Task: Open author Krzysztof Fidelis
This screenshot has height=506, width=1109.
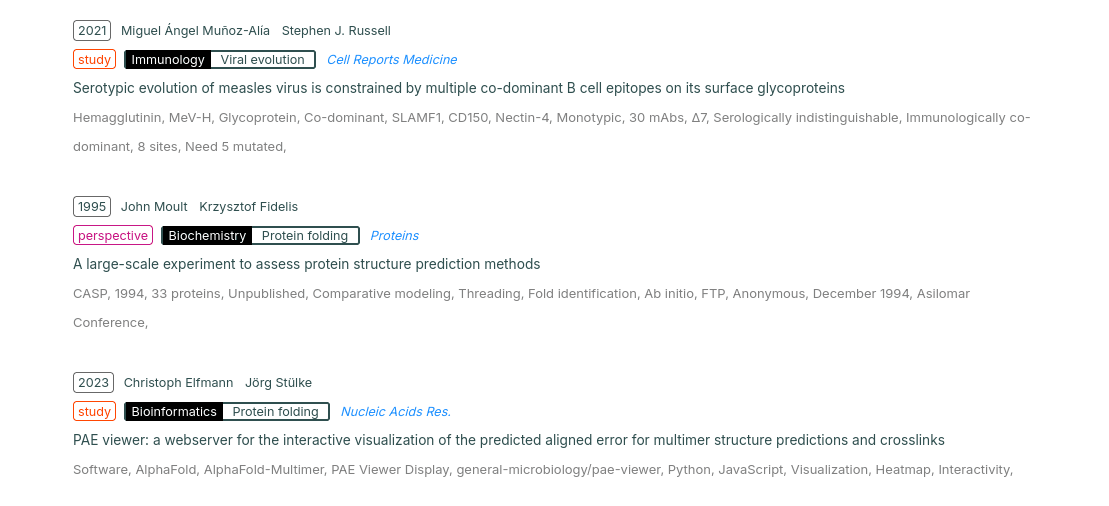Action: 248,207
